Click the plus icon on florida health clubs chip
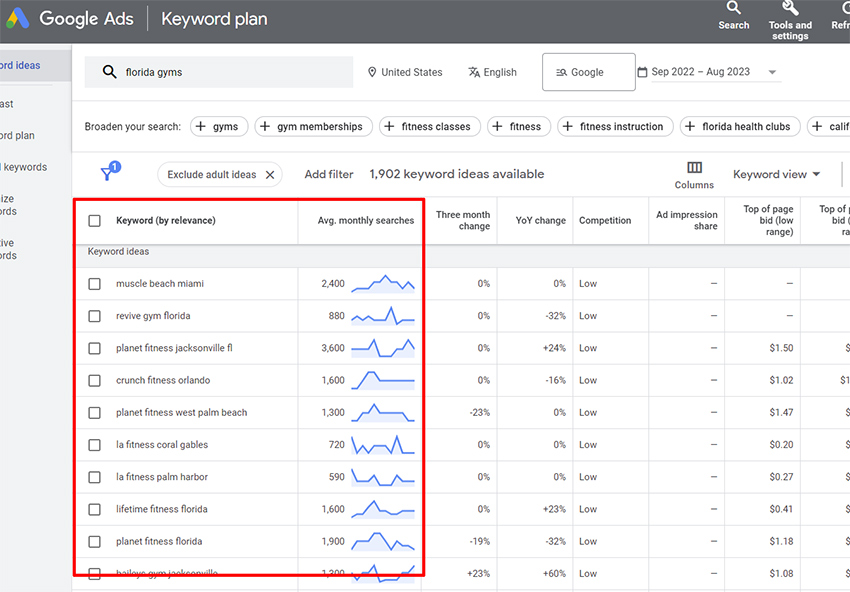The image size is (850, 592). point(690,126)
